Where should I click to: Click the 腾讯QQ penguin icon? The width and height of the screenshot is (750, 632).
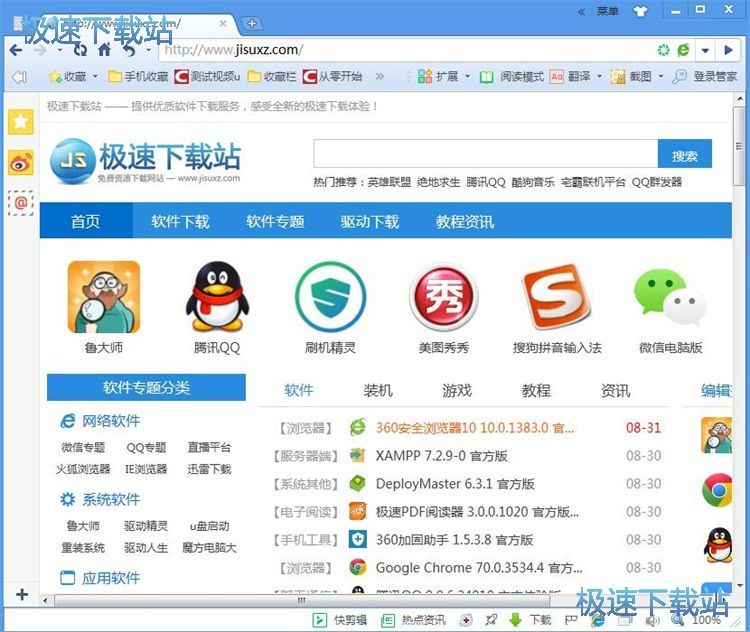coord(217,297)
